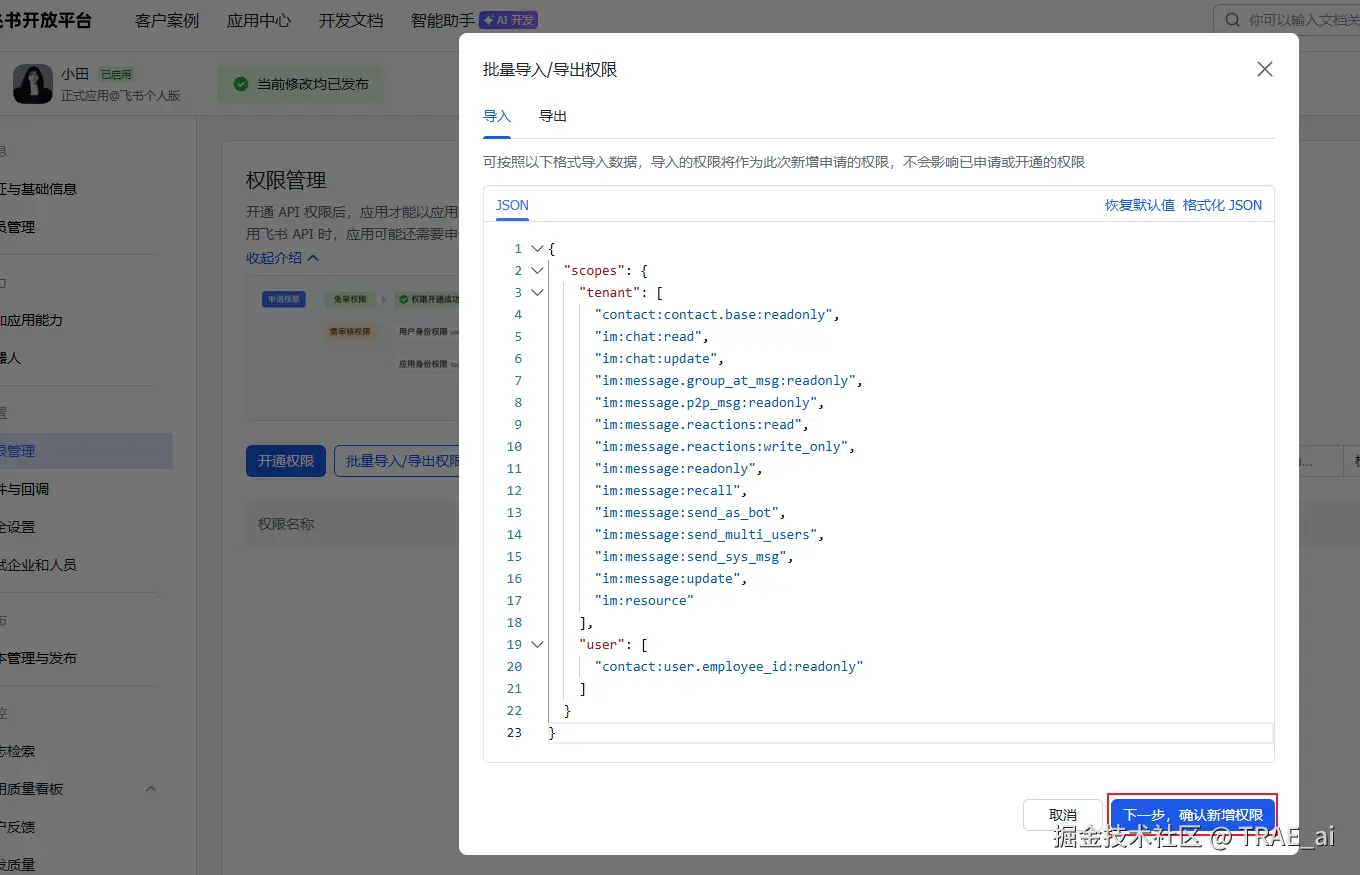Click line "im:resource"

click(644, 601)
